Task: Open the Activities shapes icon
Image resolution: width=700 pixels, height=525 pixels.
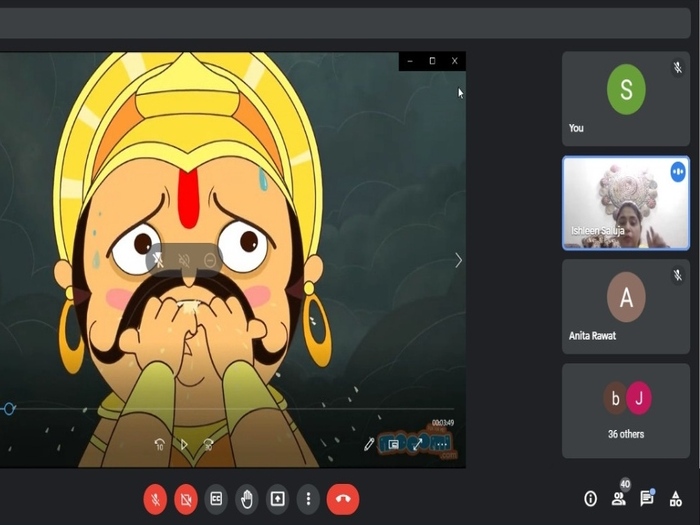Action: coord(675,499)
